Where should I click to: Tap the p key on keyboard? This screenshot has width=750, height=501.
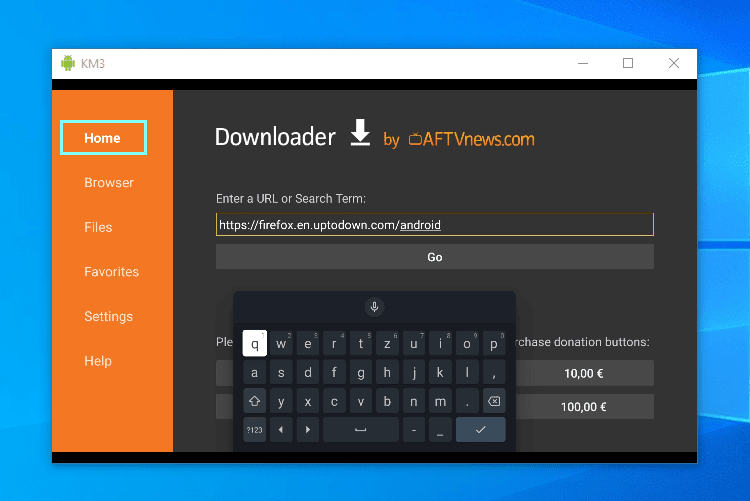pyautogui.click(x=494, y=343)
